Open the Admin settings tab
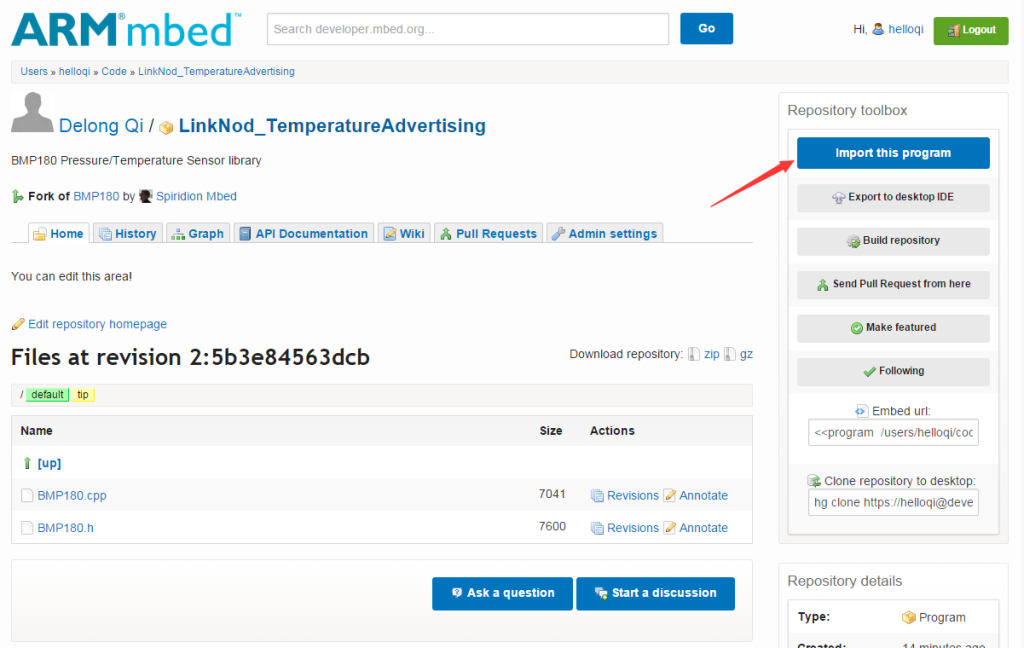Image resolution: width=1024 pixels, height=648 pixels. (605, 233)
